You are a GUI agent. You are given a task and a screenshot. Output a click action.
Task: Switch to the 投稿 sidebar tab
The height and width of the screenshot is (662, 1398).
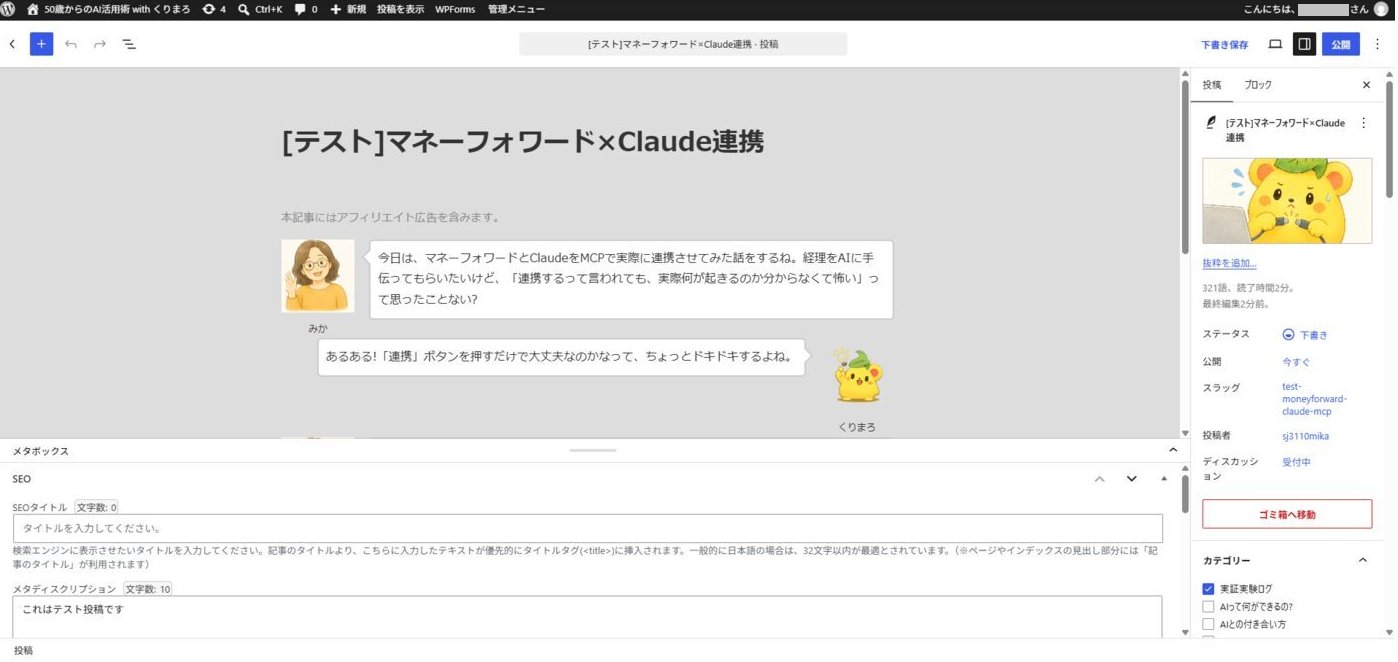pos(1212,85)
